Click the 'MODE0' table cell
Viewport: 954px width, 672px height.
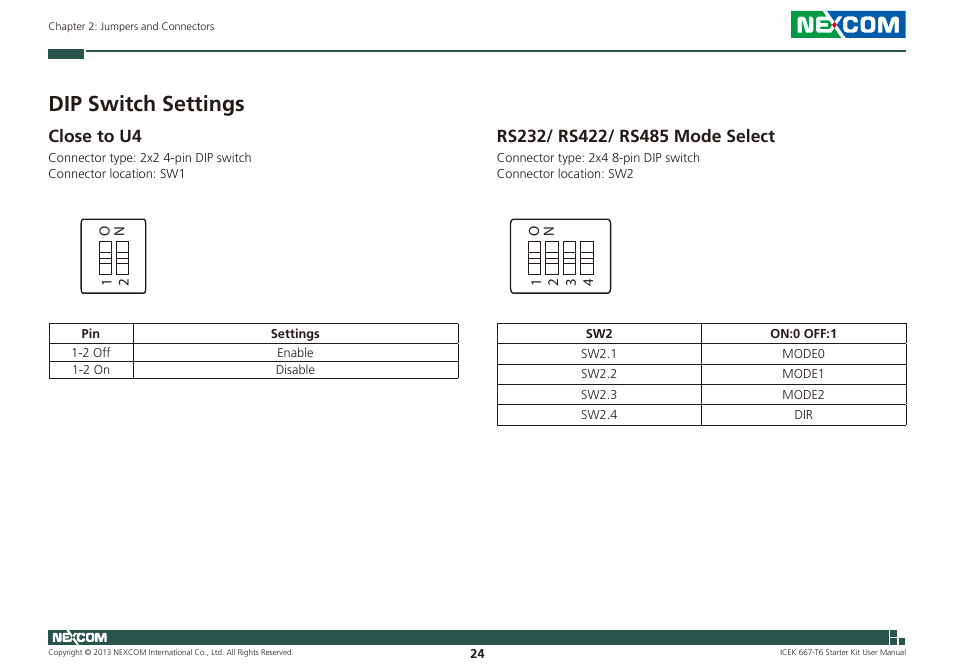point(804,354)
